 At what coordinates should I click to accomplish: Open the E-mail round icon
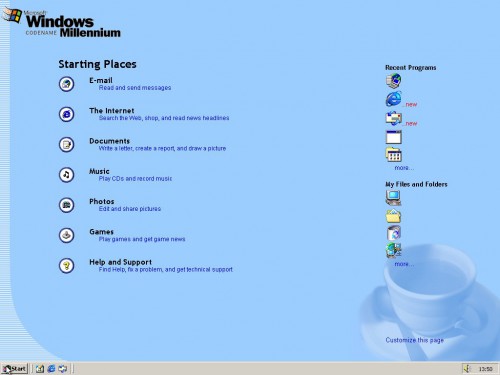click(66, 84)
